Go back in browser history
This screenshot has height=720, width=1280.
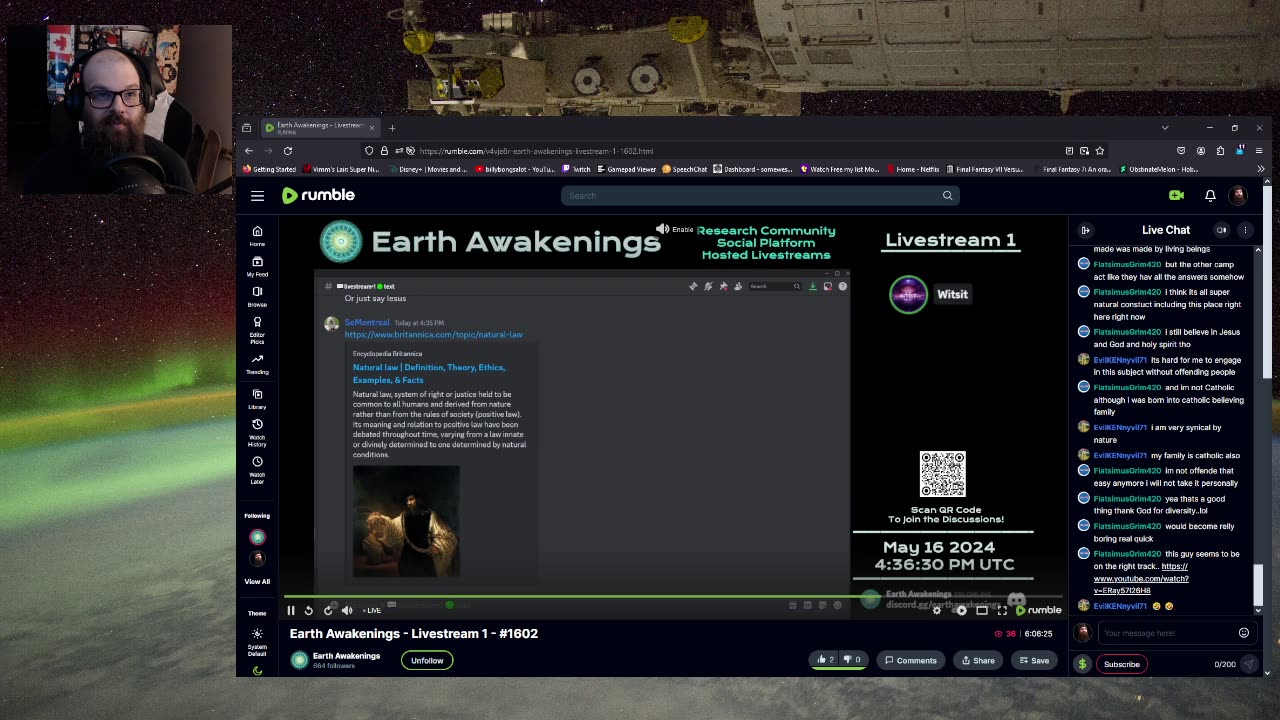pos(249,151)
